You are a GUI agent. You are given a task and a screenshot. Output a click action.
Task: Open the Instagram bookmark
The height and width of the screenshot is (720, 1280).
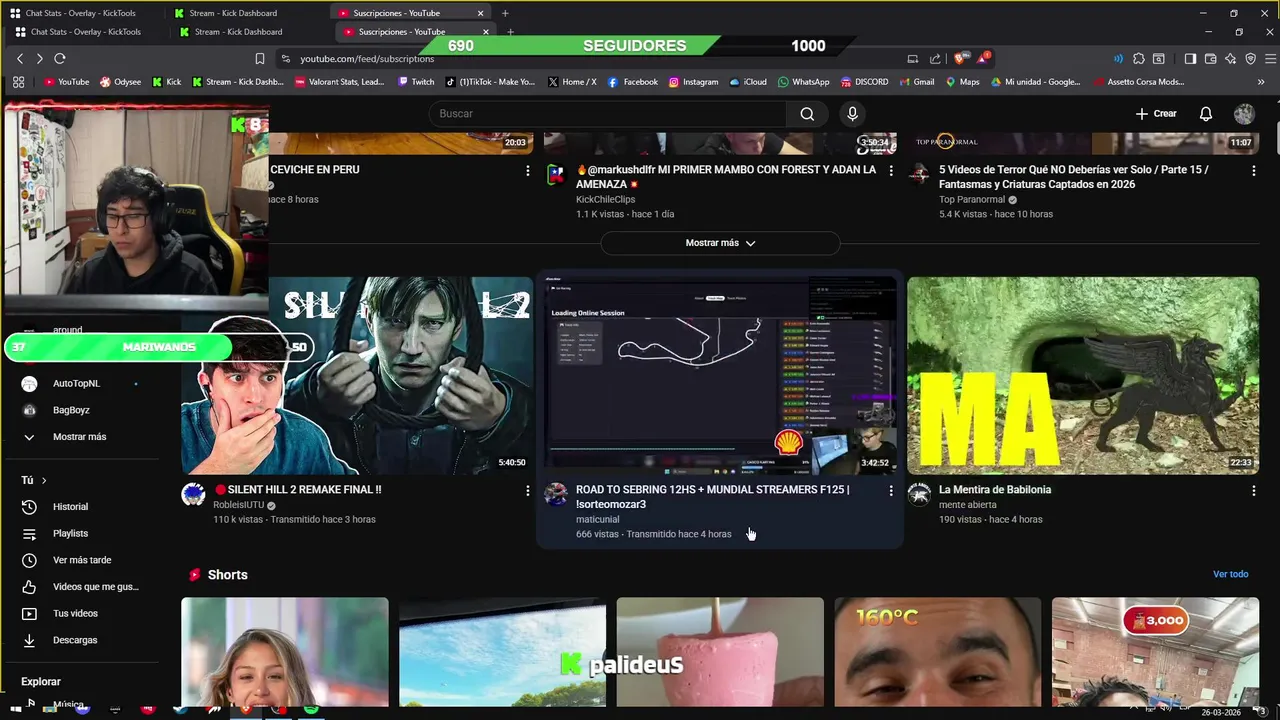693,82
